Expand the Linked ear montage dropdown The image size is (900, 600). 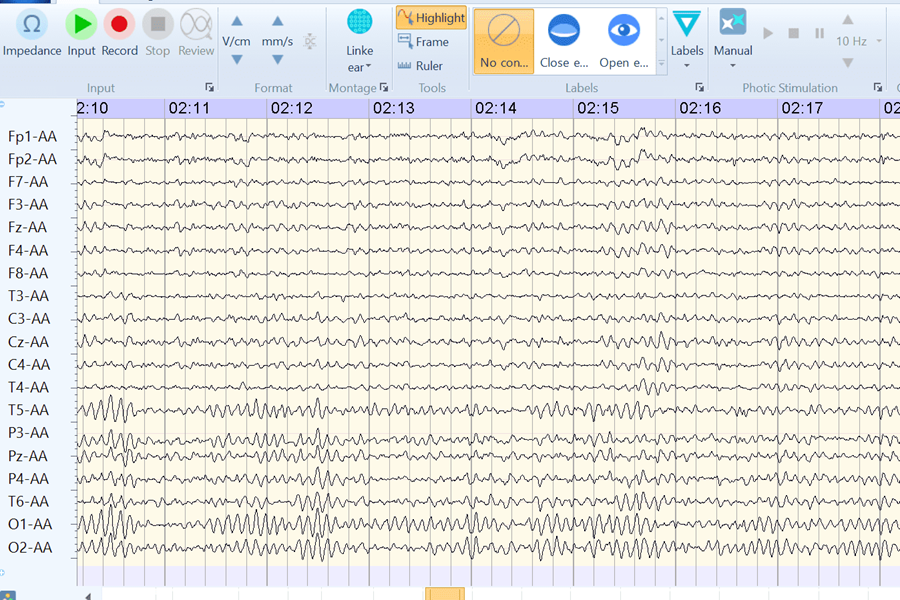359,41
